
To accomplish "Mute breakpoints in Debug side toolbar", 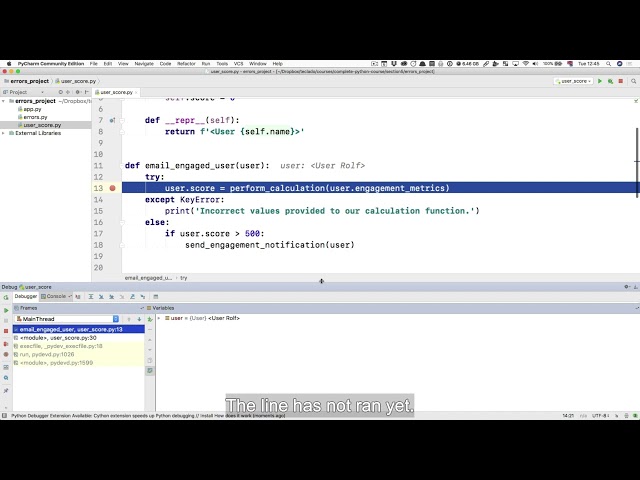I will tap(6, 354).
